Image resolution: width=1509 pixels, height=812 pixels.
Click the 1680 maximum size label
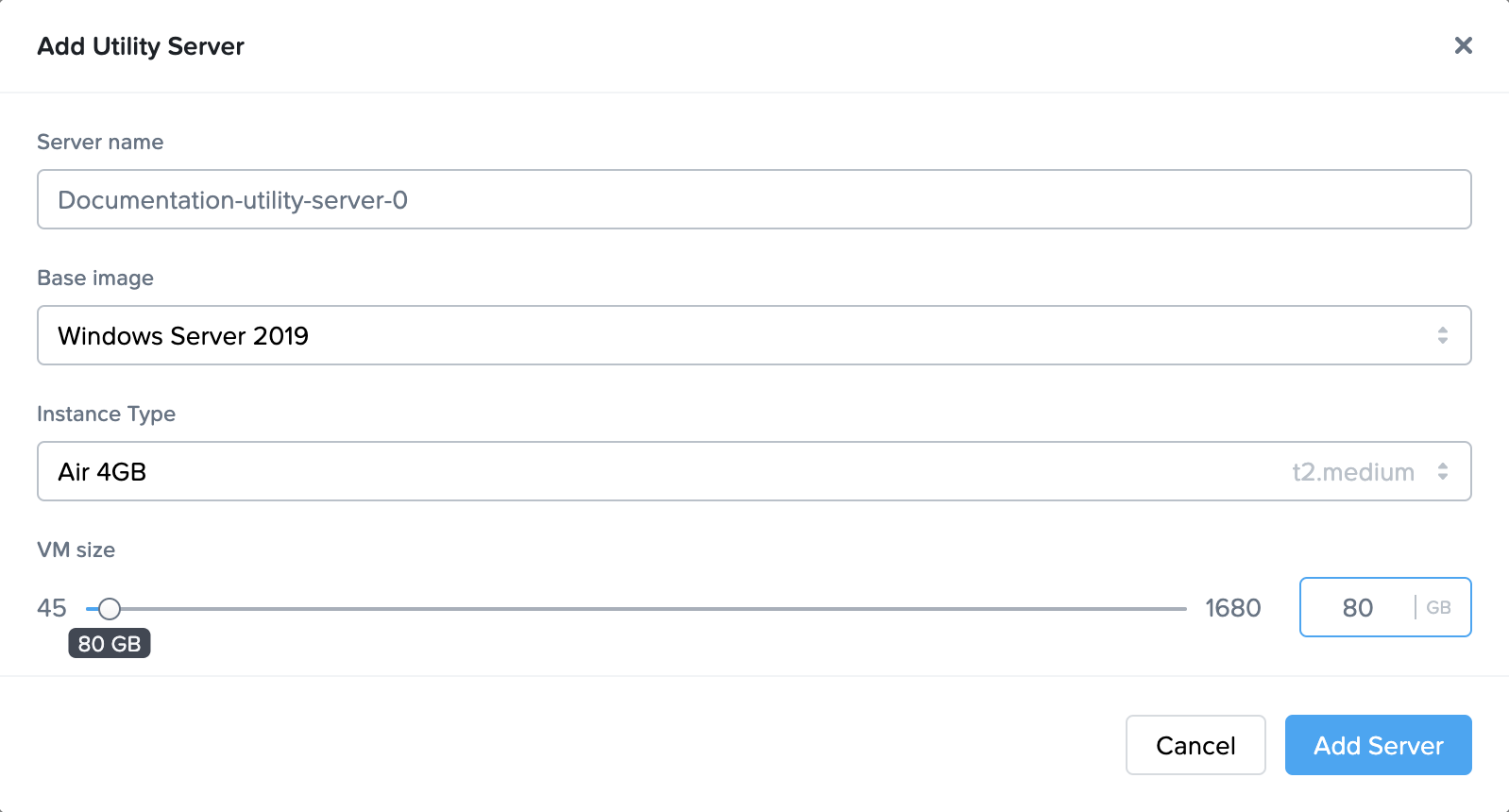(1233, 608)
